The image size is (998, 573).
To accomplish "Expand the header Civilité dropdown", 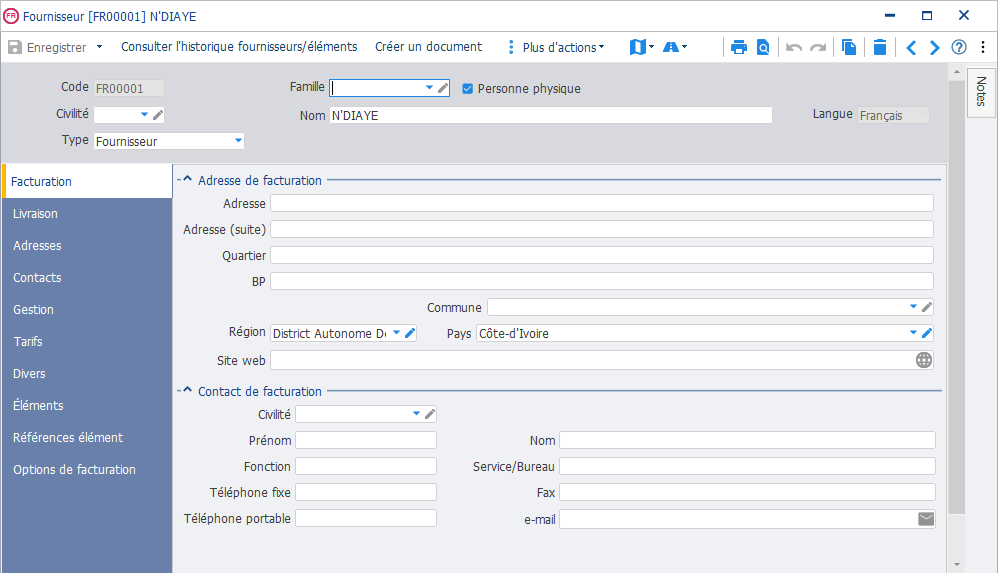I will (x=144, y=115).
